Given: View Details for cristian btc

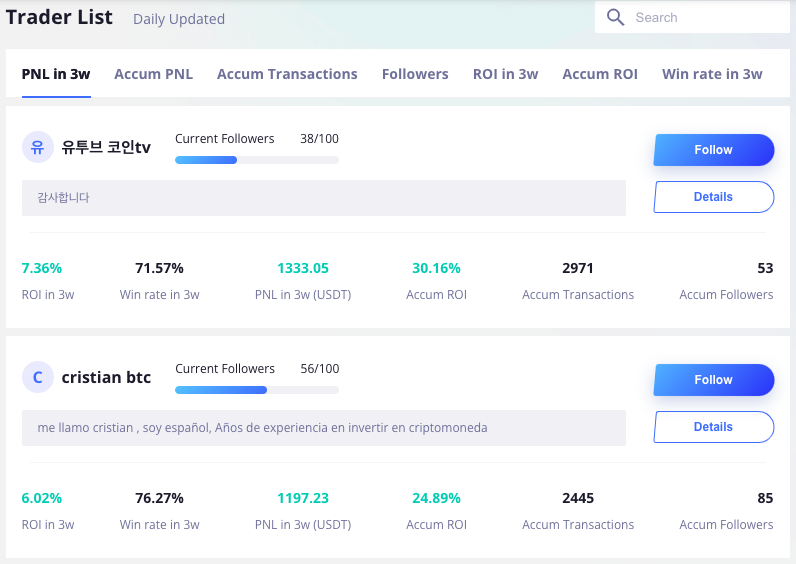Looking at the screenshot, I should click(714, 427).
